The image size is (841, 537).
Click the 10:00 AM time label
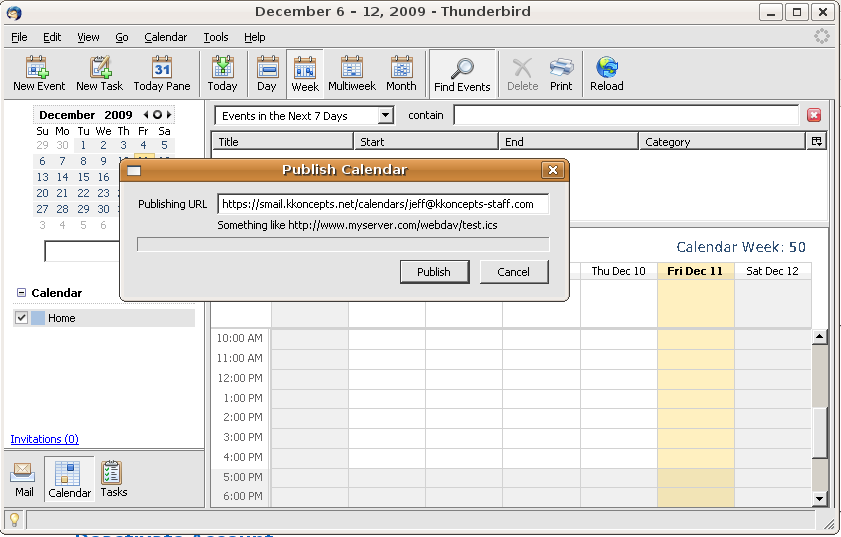tap(239, 338)
